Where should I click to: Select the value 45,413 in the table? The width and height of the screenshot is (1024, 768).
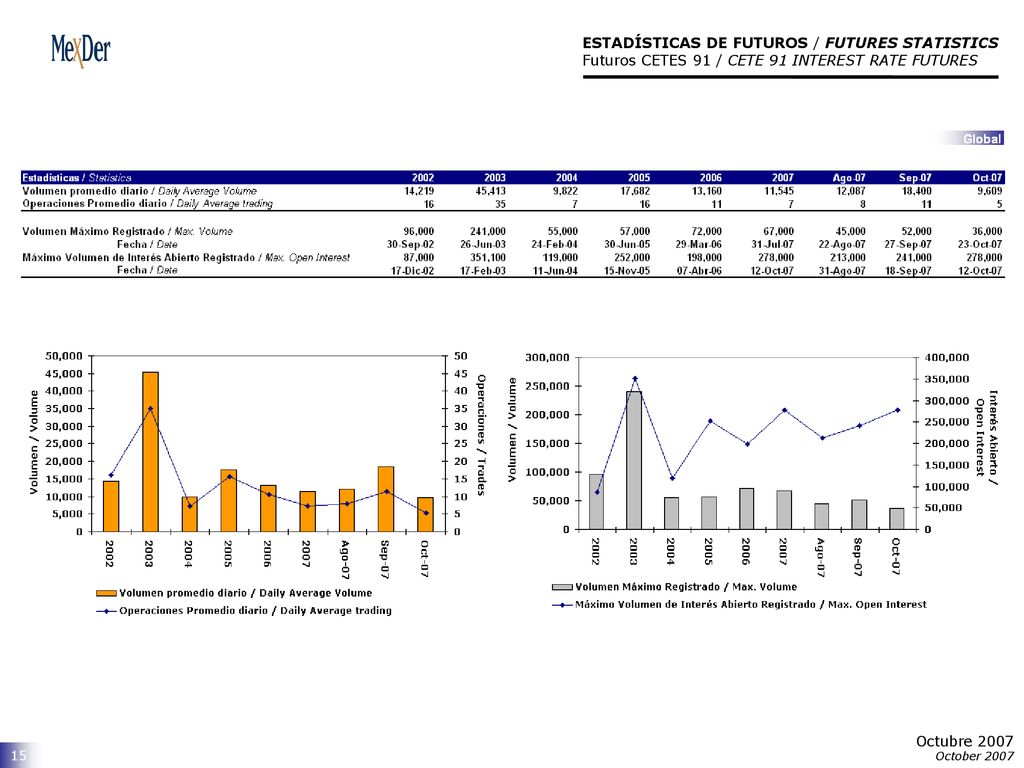coord(490,191)
